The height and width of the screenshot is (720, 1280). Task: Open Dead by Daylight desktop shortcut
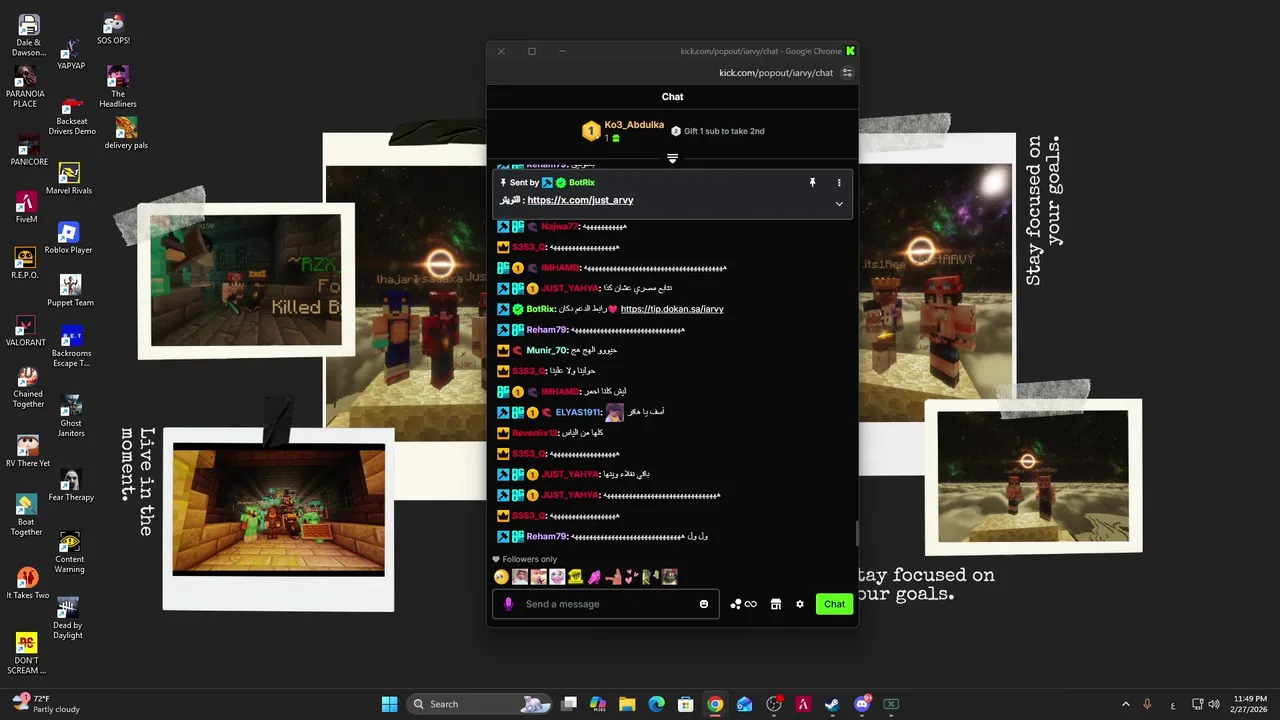coord(68,619)
